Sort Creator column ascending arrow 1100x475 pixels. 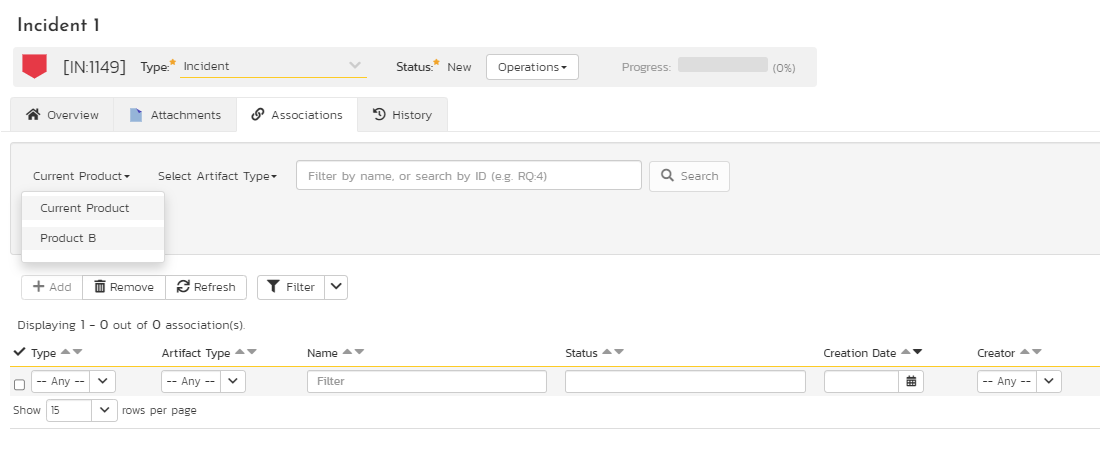point(1025,352)
